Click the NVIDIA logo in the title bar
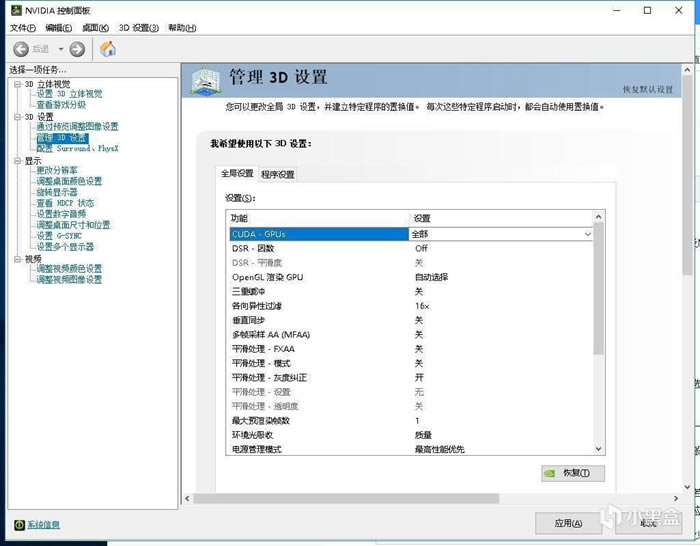The height and width of the screenshot is (546, 700). click(x=17, y=10)
